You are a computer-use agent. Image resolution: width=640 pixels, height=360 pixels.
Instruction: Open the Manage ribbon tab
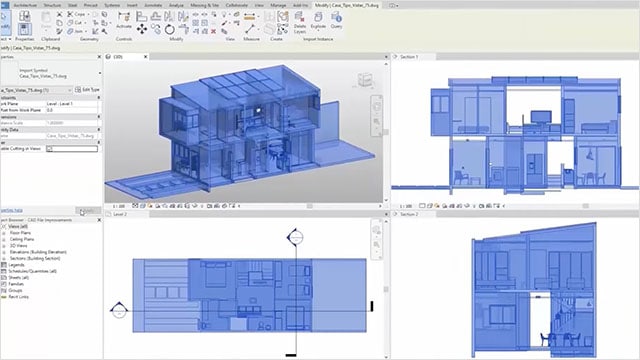(278, 5)
